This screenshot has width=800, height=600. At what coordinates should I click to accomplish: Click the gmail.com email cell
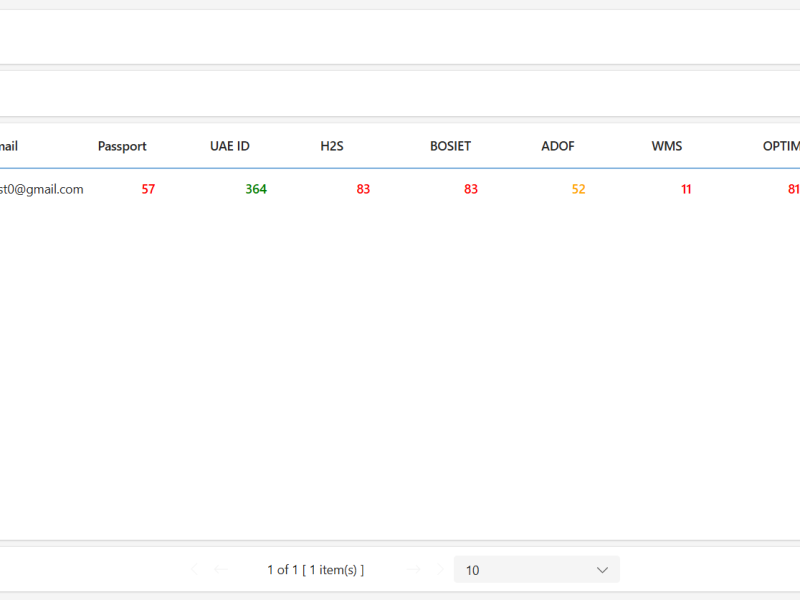coord(41,189)
